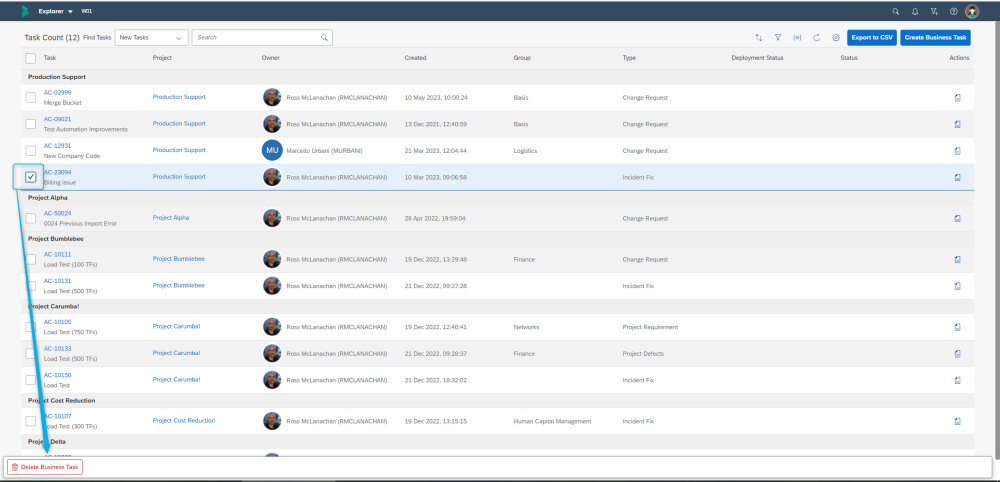
Task: Click the Project column header
Action: [x=162, y=58]
